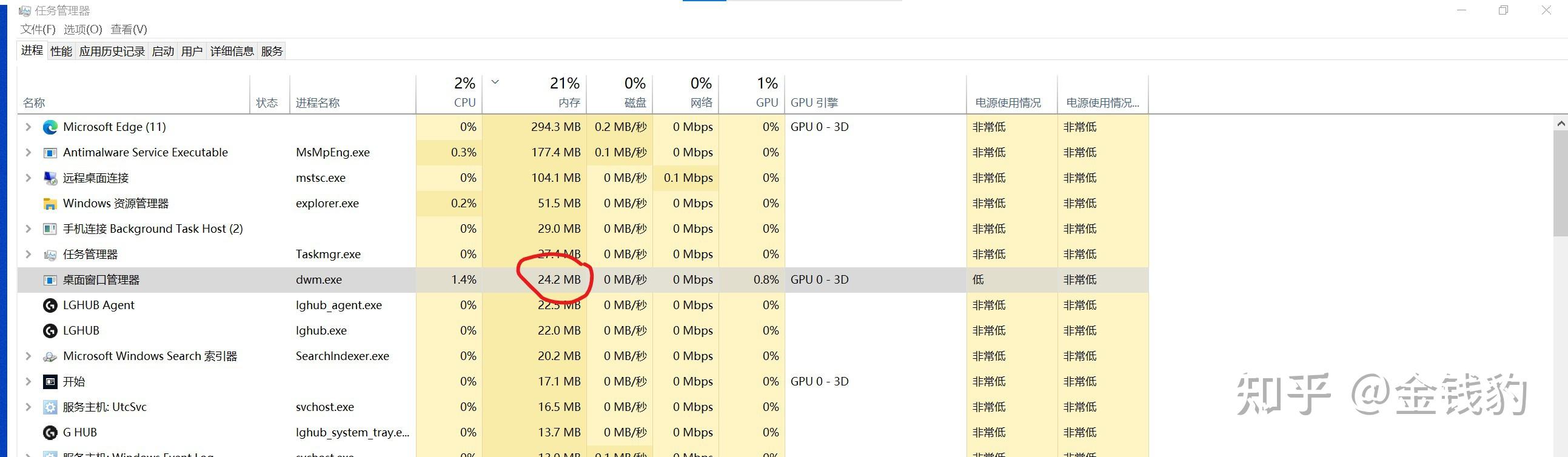Image resolution: width=1568 pixels, height=457 pixels.
Task: Click GPU 0 - 3D in 开始 row
Action: point(819,382)
